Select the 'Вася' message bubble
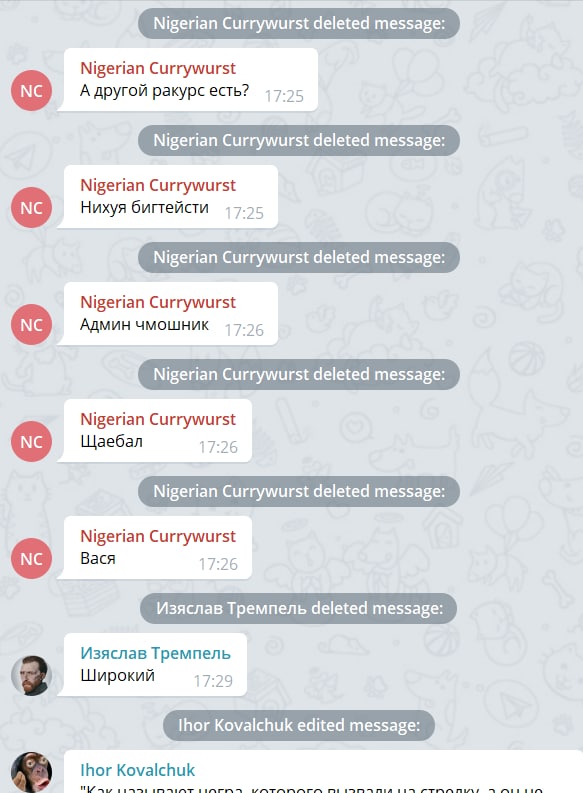 (154, 548)
